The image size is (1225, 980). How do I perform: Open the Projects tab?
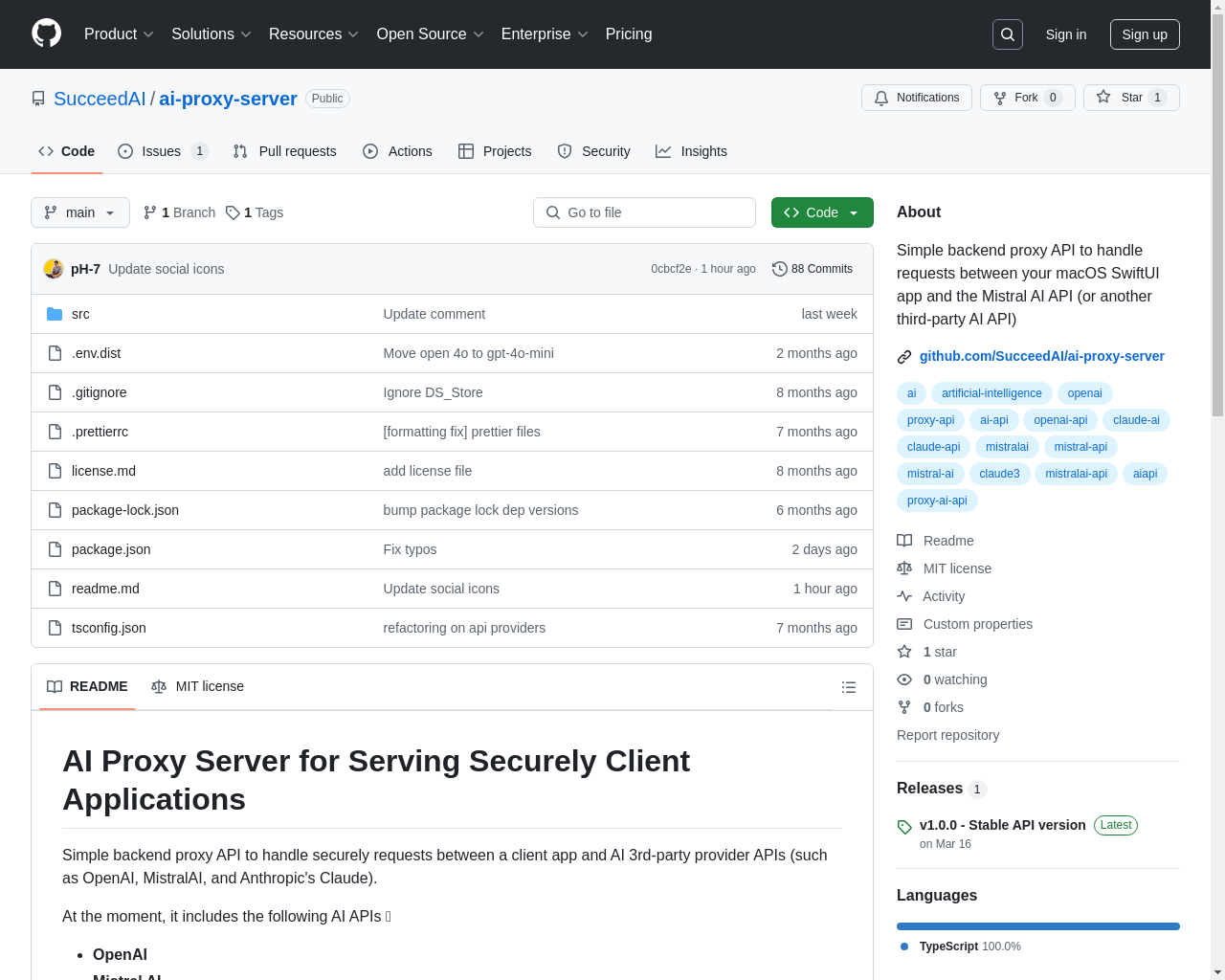pos(495,151)
